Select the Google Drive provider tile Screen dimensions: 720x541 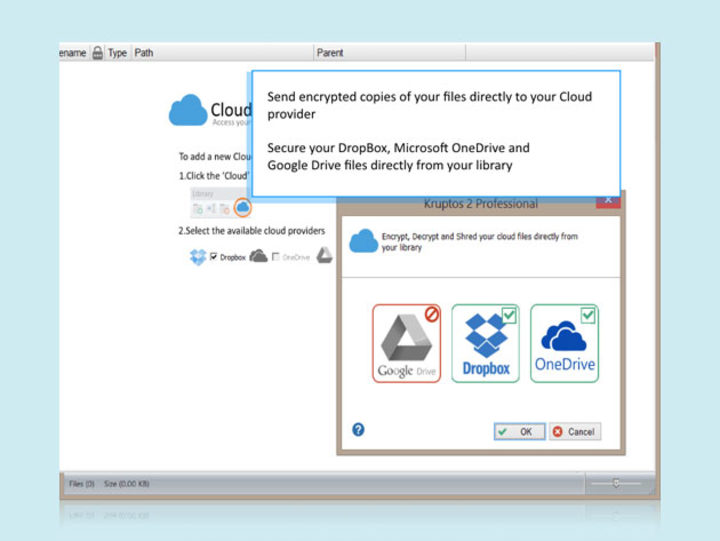(x=406, y=344)
